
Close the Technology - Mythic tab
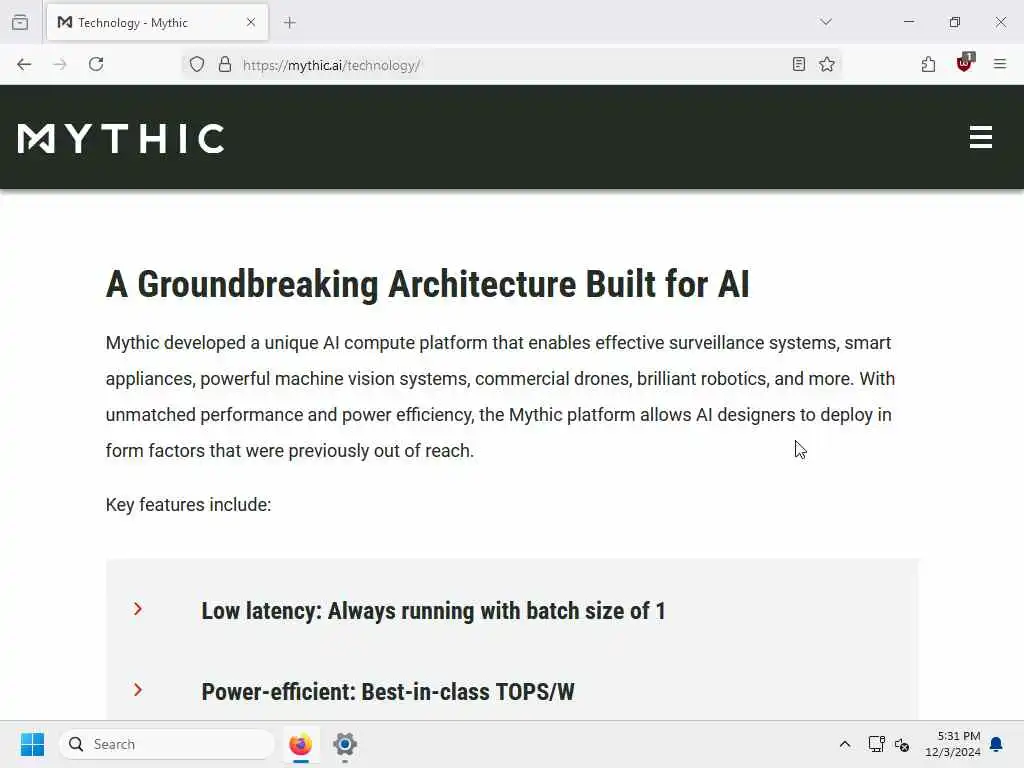(x=251, y=22)
